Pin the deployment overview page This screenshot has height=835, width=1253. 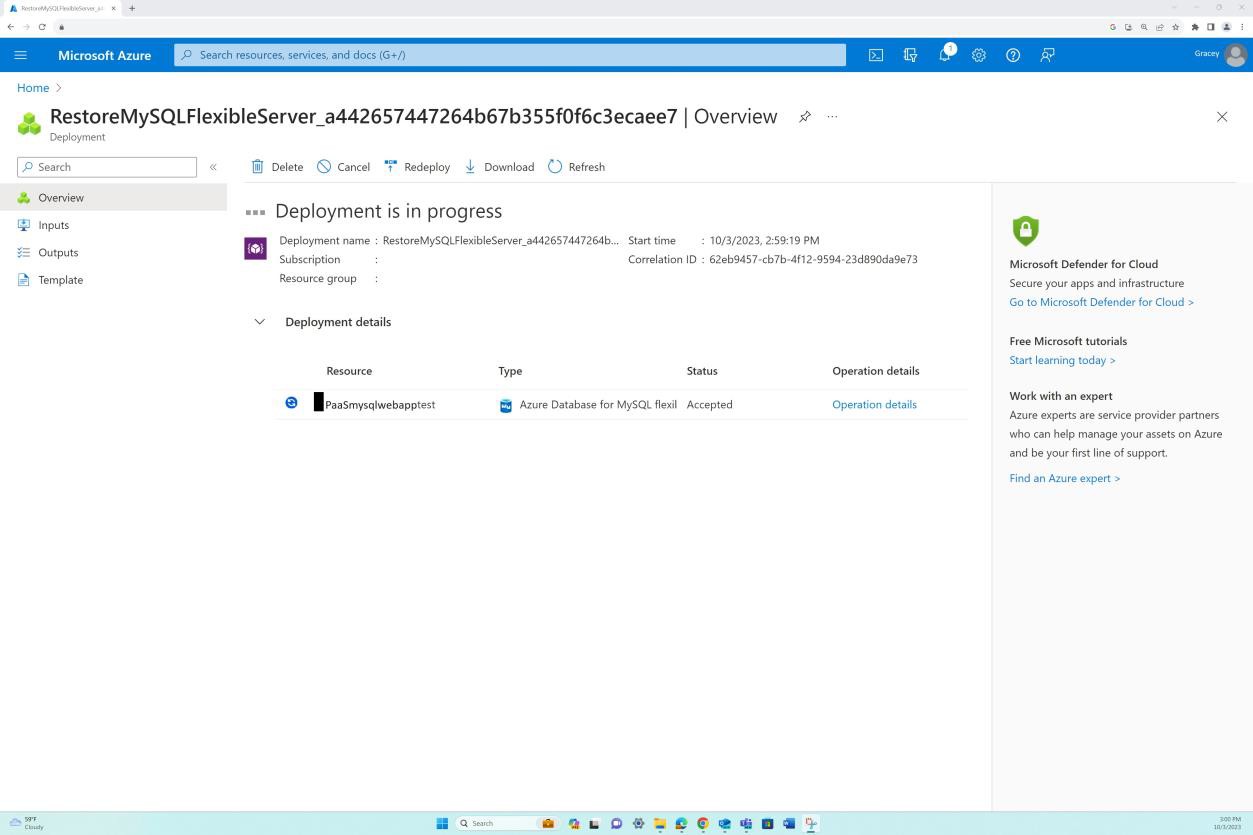pos(805,117)
